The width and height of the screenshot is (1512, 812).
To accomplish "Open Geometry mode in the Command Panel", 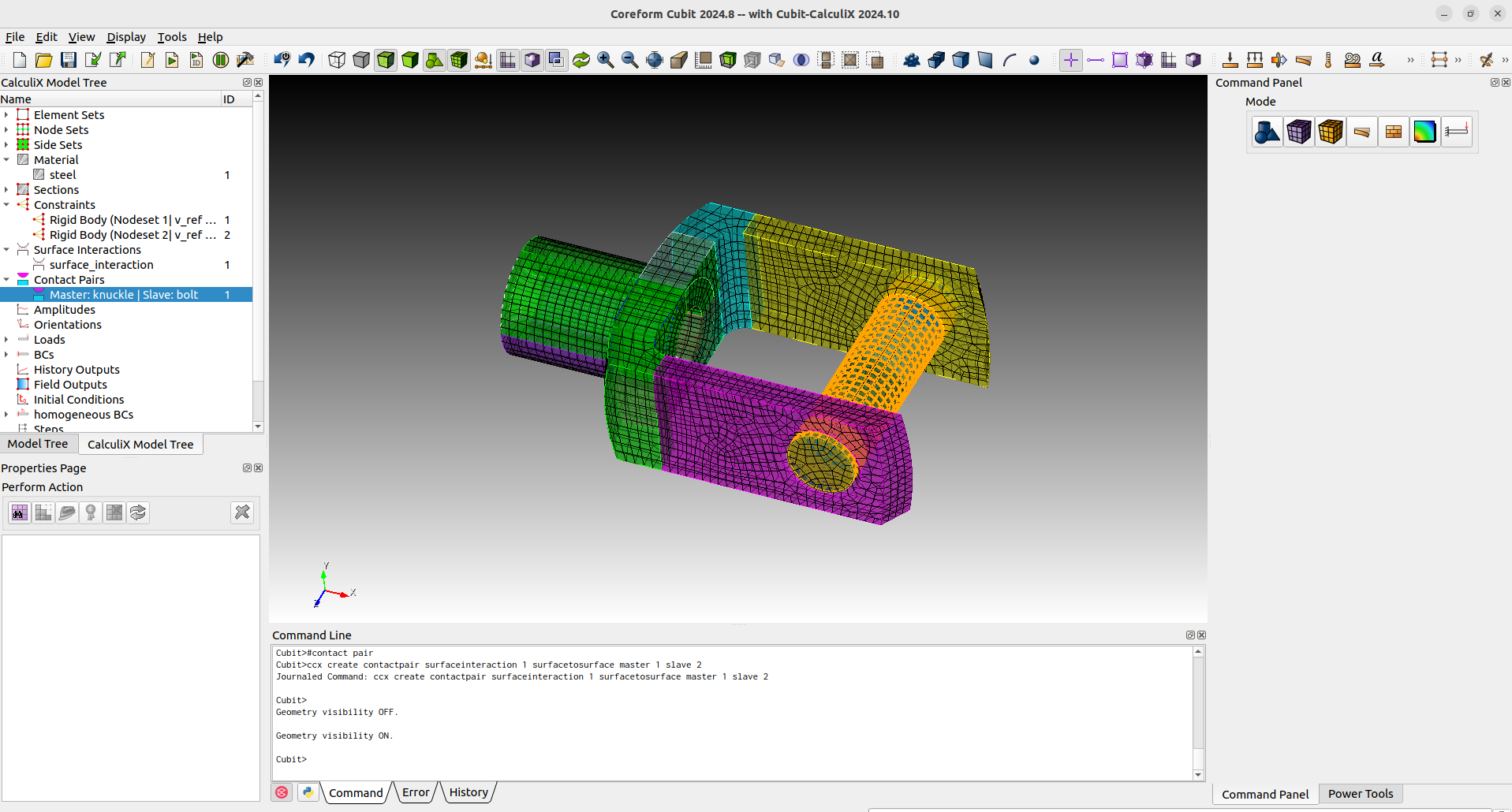I will [1267, 131].
